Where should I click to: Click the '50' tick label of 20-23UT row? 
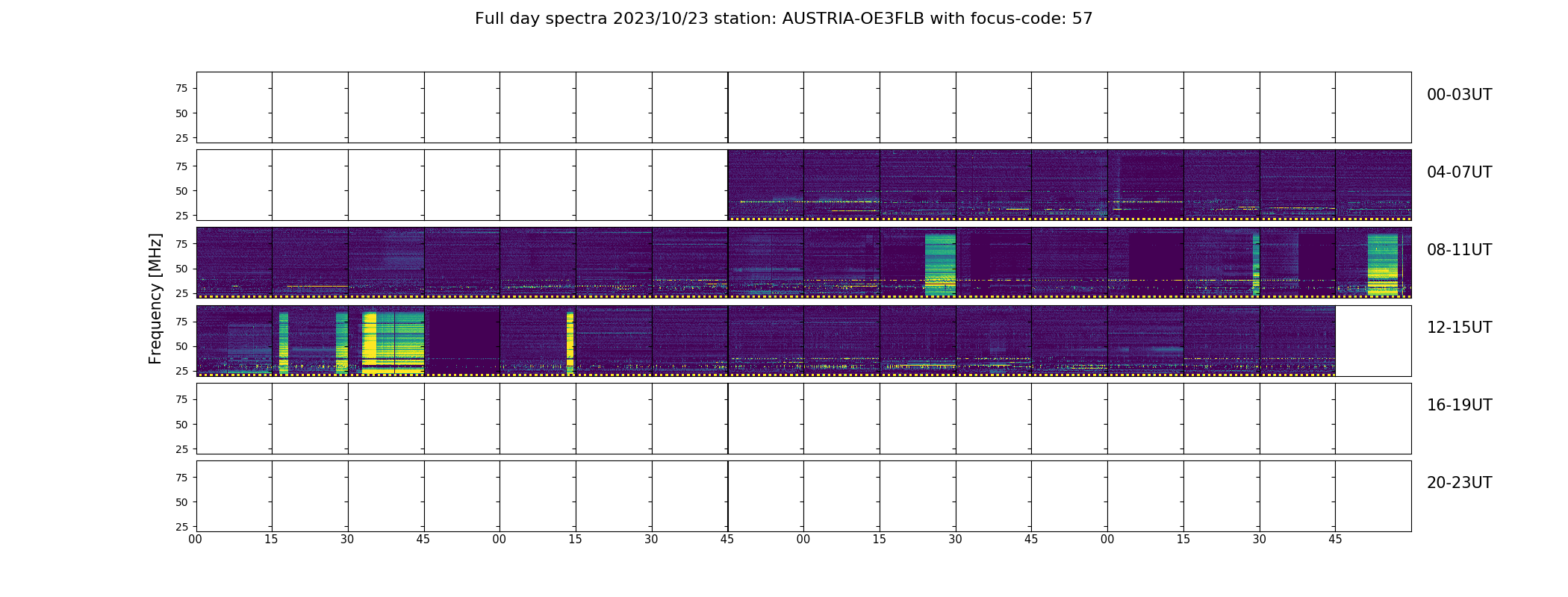click(181, 502)
